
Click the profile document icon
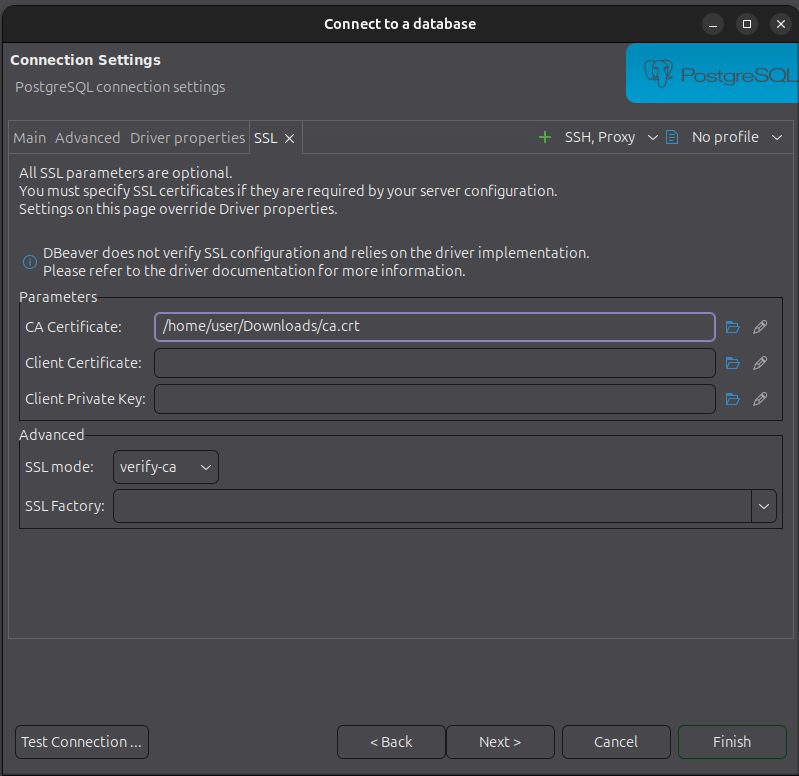click(x=672, y=137)
